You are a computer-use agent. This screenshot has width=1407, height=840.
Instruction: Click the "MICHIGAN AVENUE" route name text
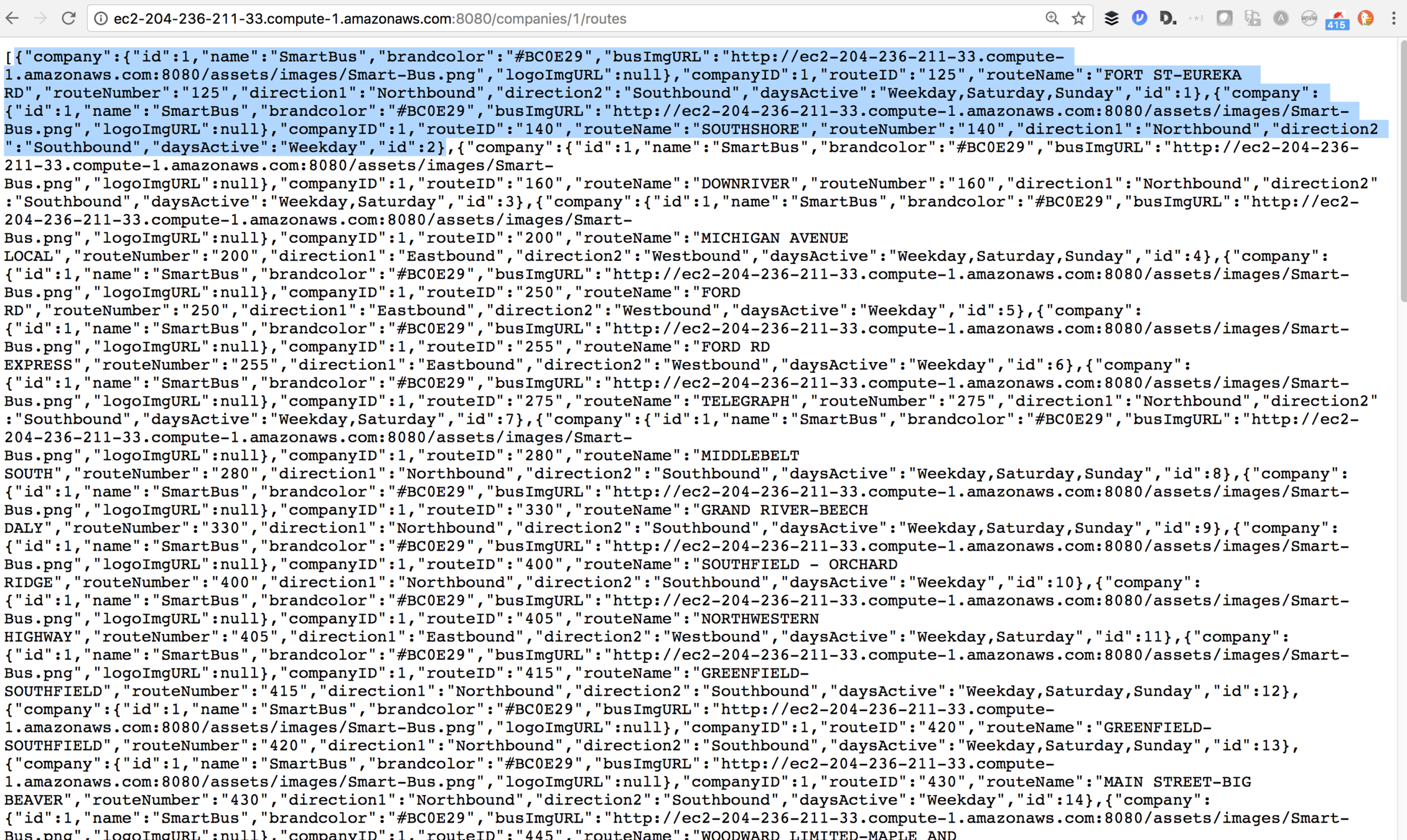point(775,238)
